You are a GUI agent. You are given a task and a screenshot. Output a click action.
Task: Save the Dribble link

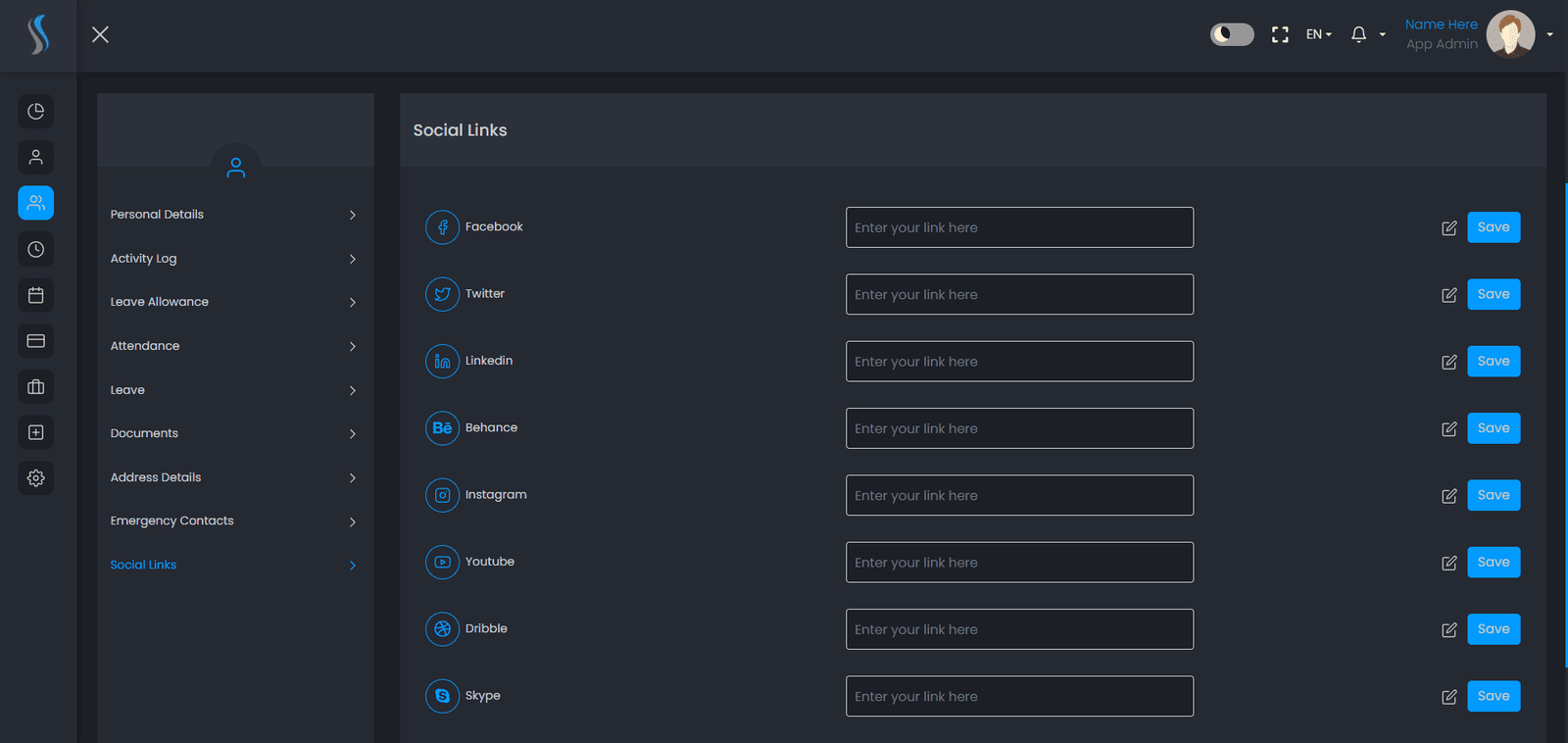pos(1494,629)
